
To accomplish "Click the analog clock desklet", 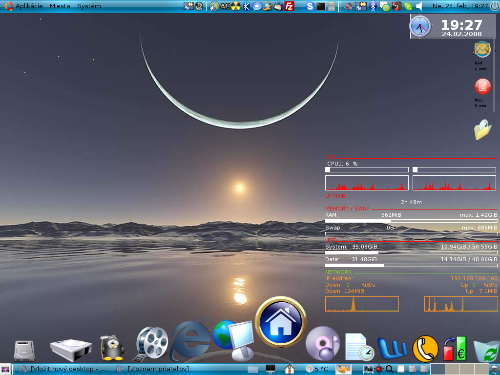I will (x=420, y=26).
